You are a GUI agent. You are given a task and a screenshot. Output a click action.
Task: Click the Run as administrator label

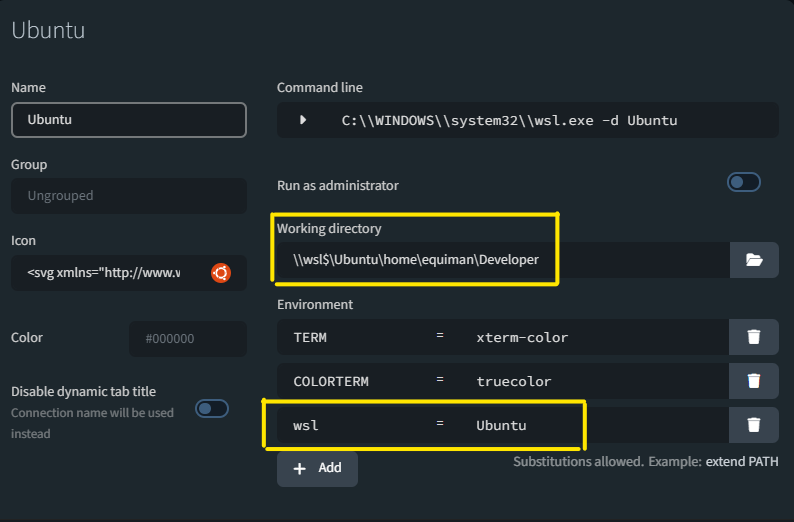tap(338, 185)
